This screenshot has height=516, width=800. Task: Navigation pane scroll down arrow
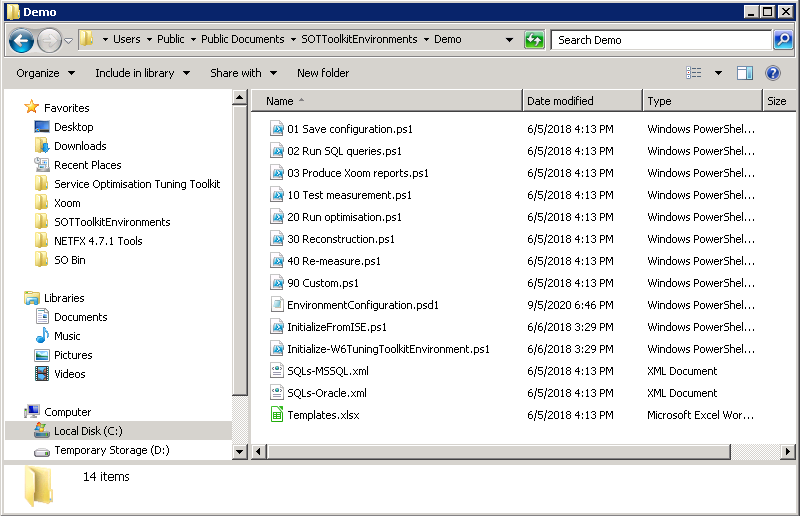coord(239,451)
